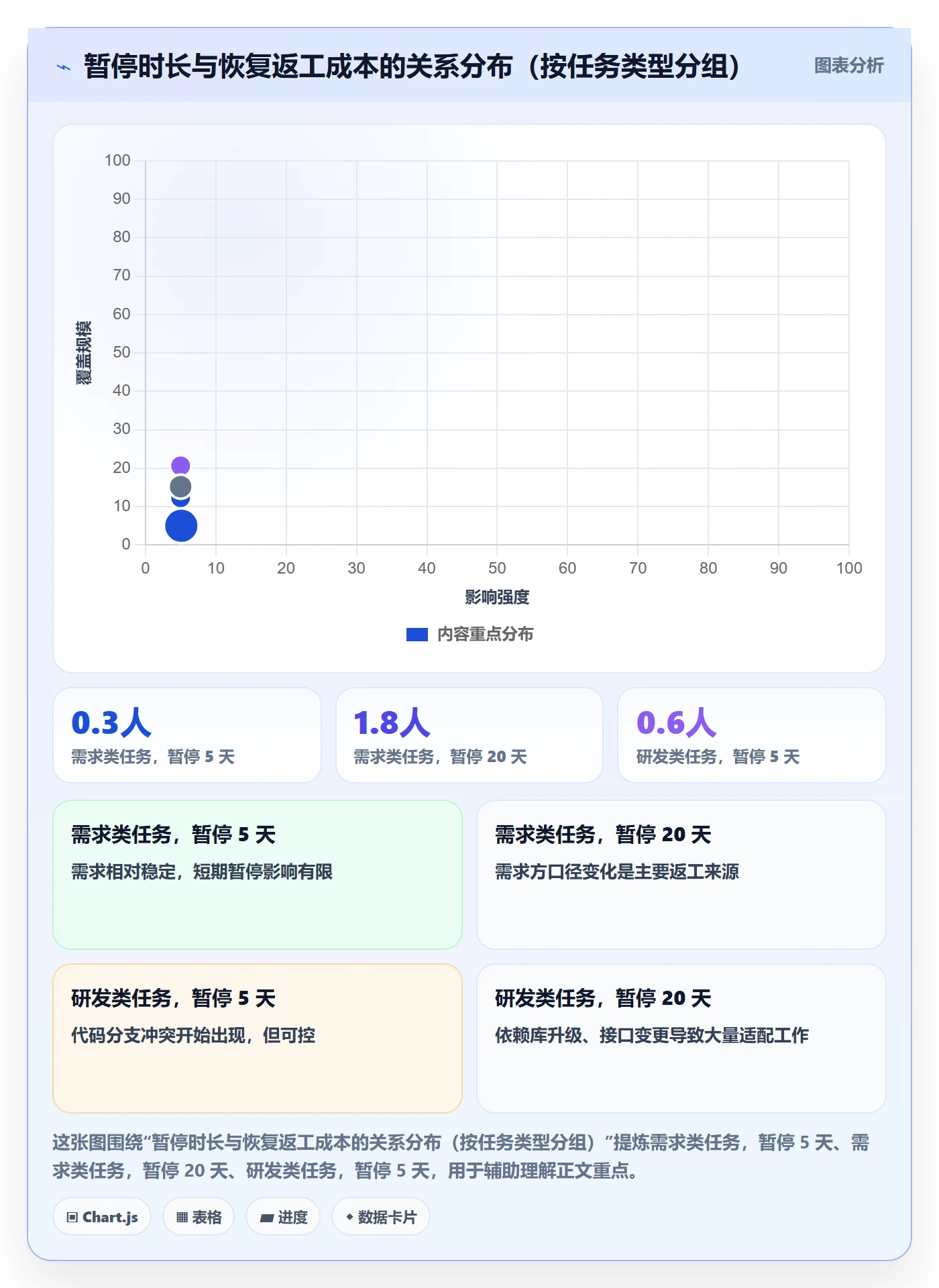Select the gray bubble data point
The height and width of the screenshot is (1288, 939).
180,487
